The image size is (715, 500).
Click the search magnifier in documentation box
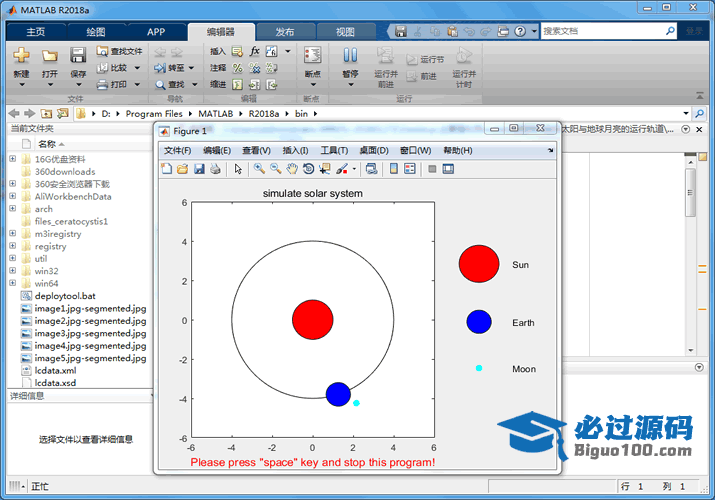670,31
